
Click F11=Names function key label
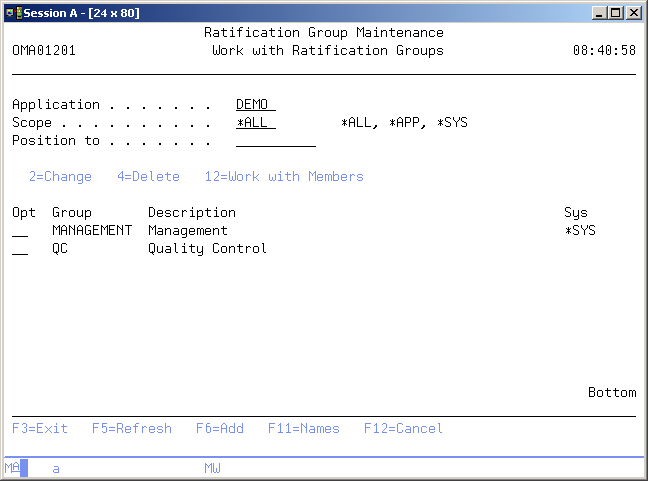(303, 429)
